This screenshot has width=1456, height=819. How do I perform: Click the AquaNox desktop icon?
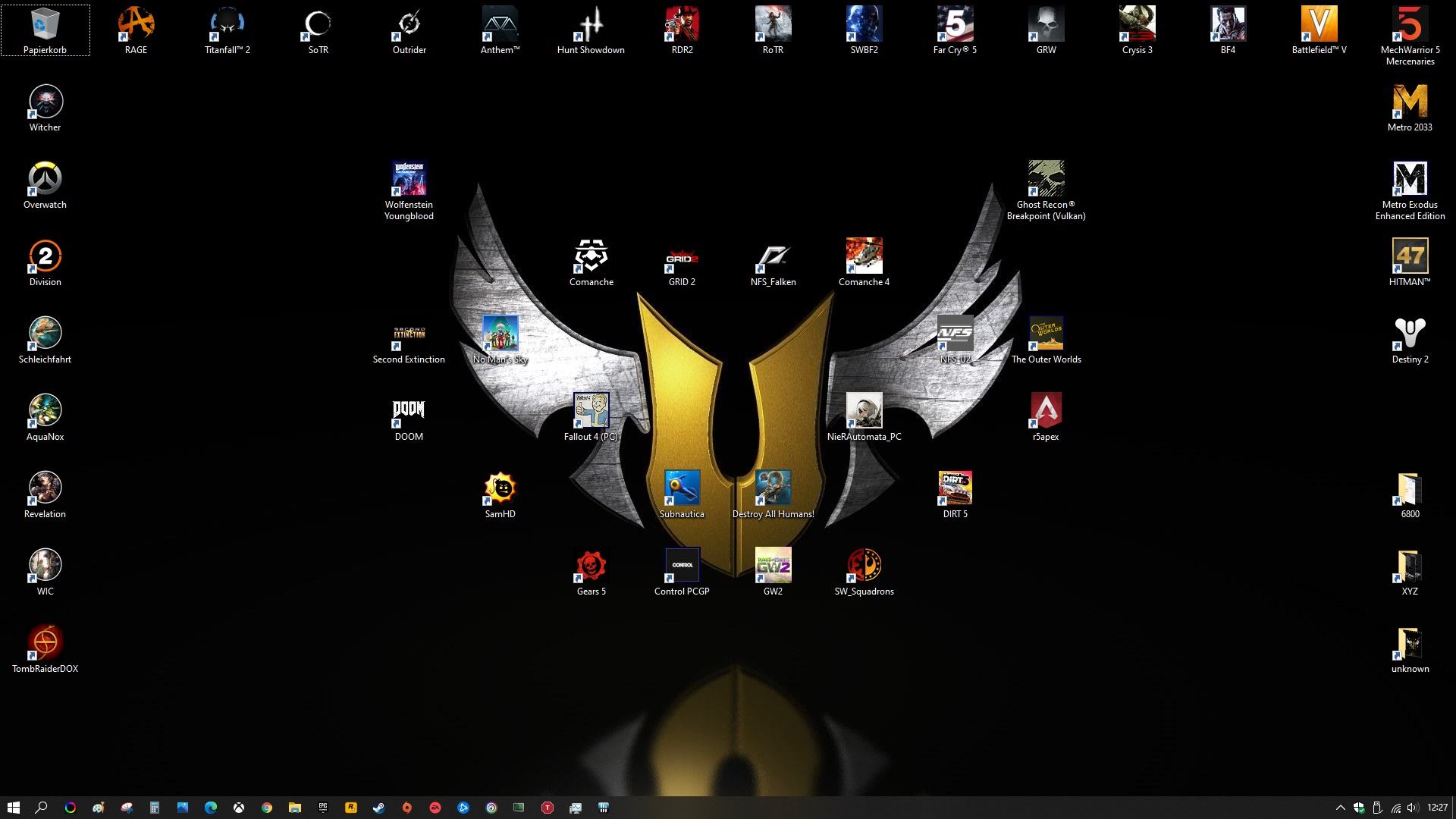coord(45,411)
